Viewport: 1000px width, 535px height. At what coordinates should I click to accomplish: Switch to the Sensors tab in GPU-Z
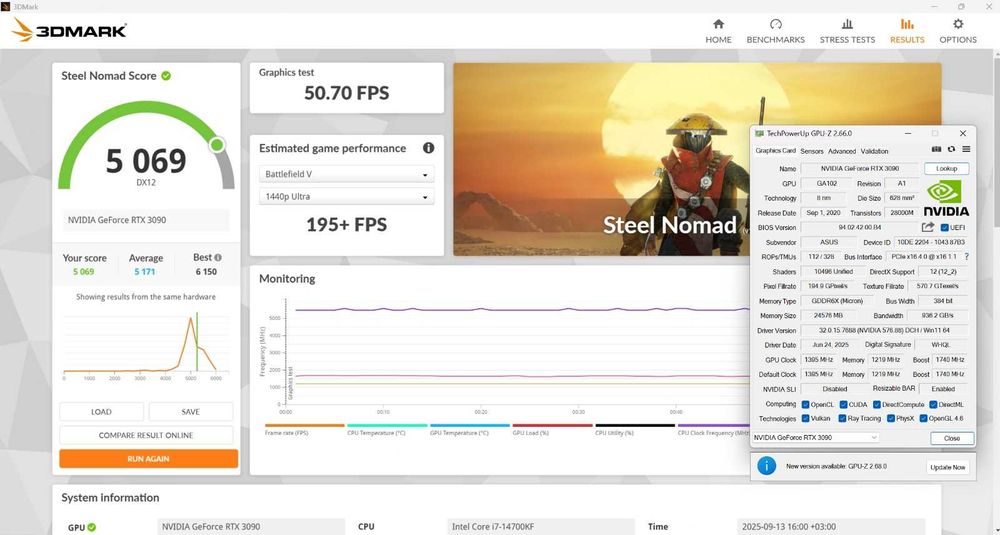pos(812,151)
